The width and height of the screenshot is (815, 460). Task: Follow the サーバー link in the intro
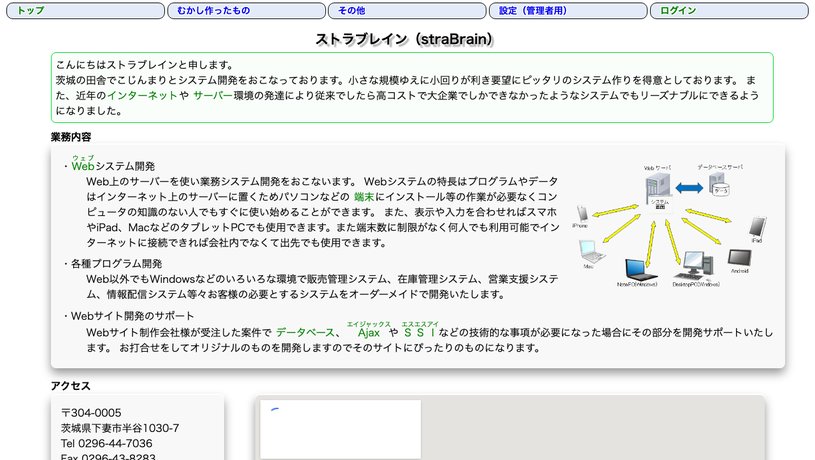[213, 96]
